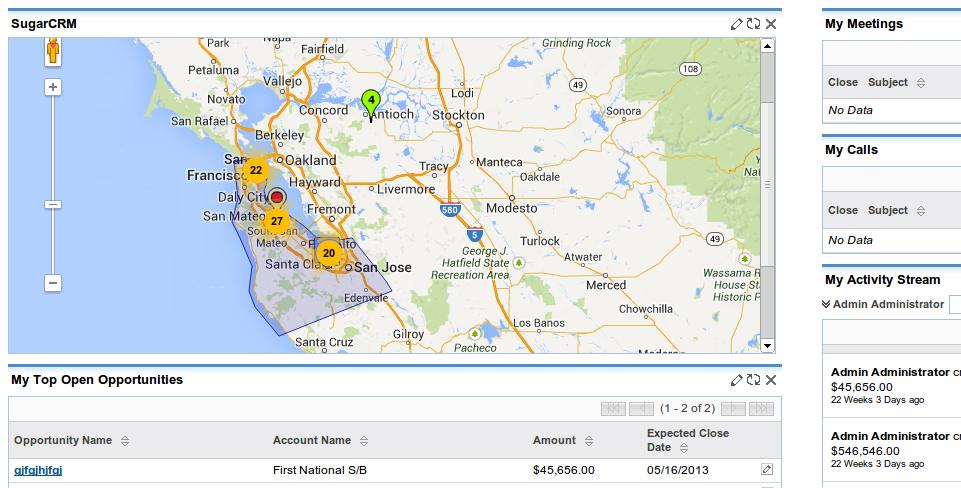
Task: Sort by Opportunity Name column arrow
Action: [125, 441]
